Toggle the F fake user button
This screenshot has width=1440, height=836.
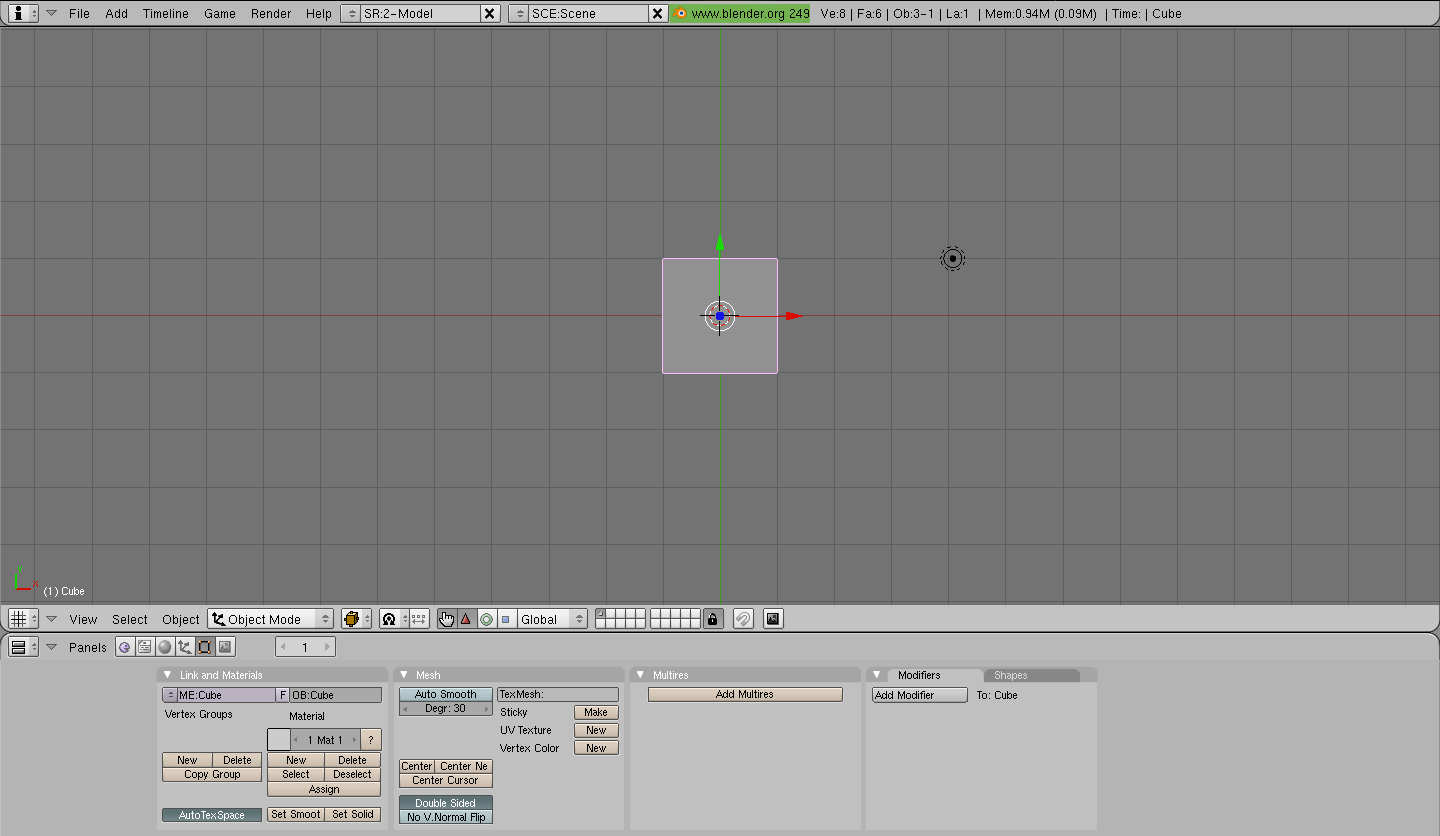282,695
